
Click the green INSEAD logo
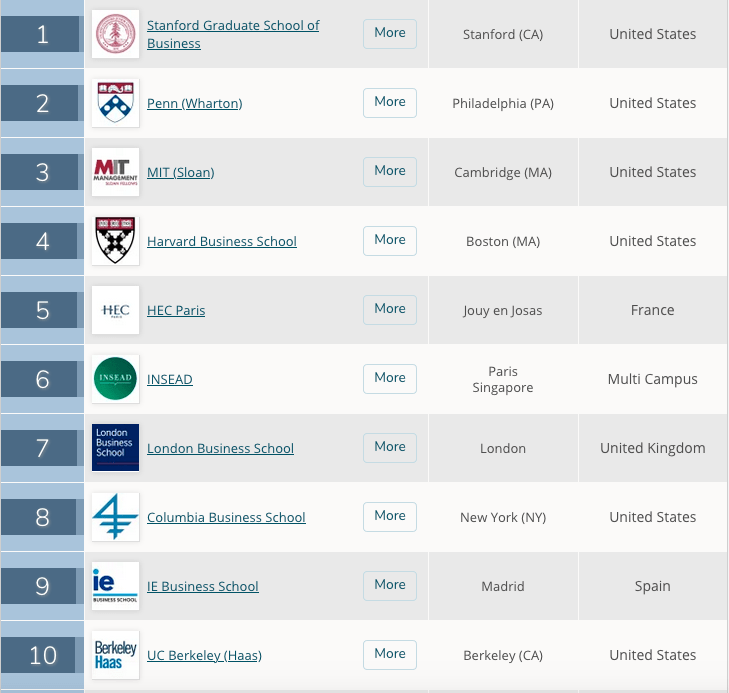115,379
